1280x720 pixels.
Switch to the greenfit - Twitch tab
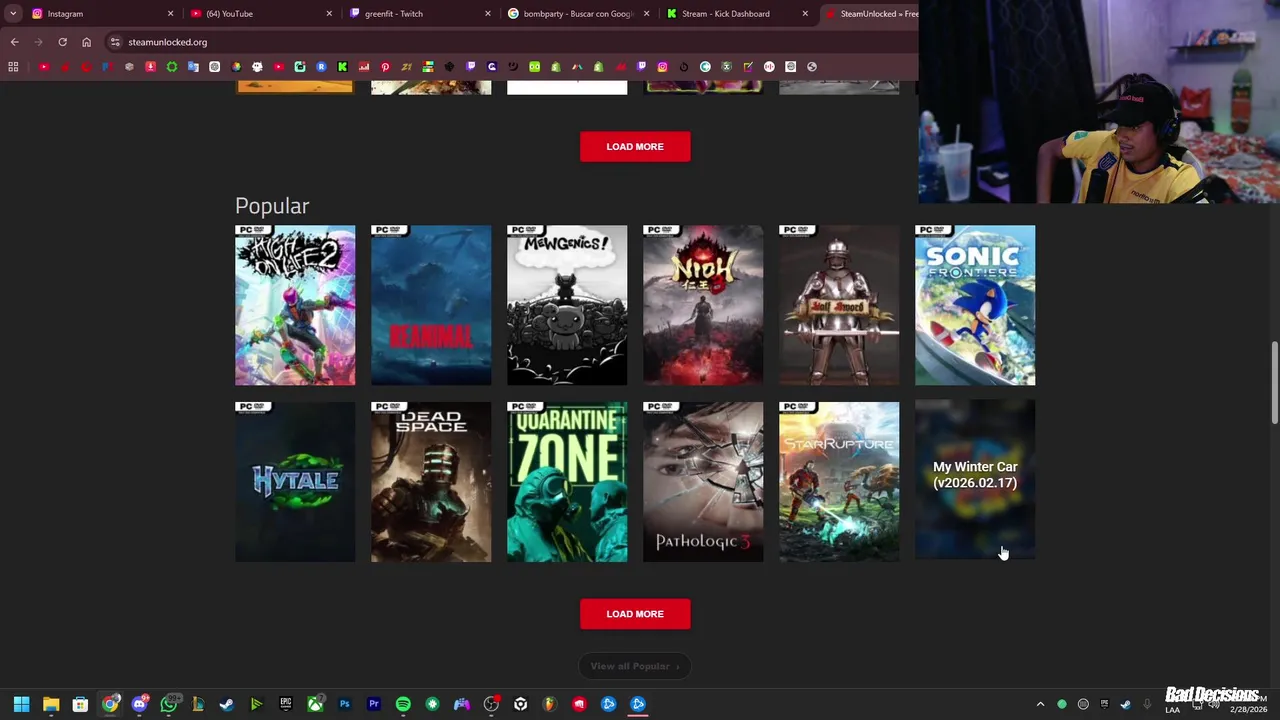pyautogui.click(x=420, y=14)
